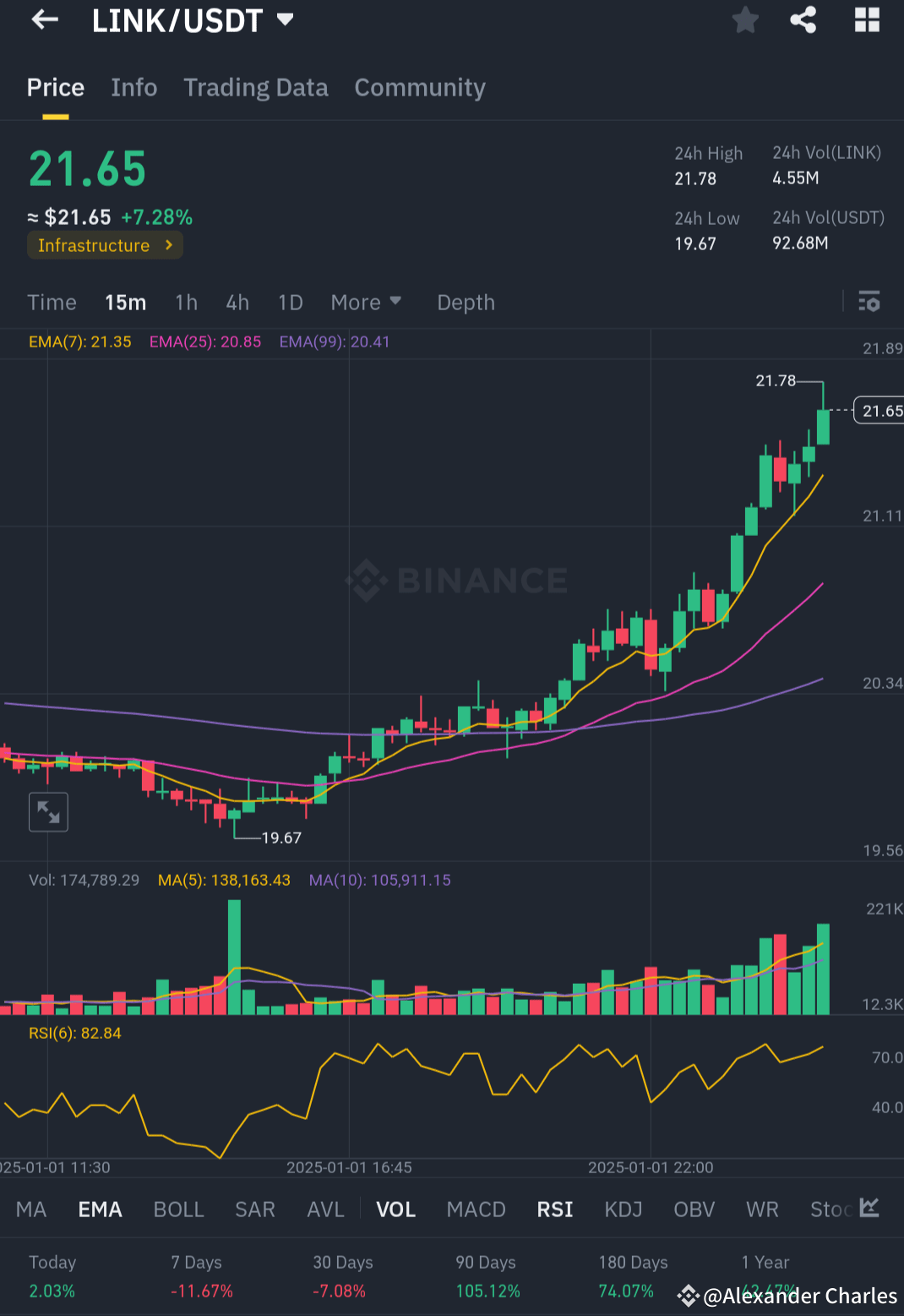Share the LINK/USDT chart
904x1316 pixels.
[x=802, y=20]
